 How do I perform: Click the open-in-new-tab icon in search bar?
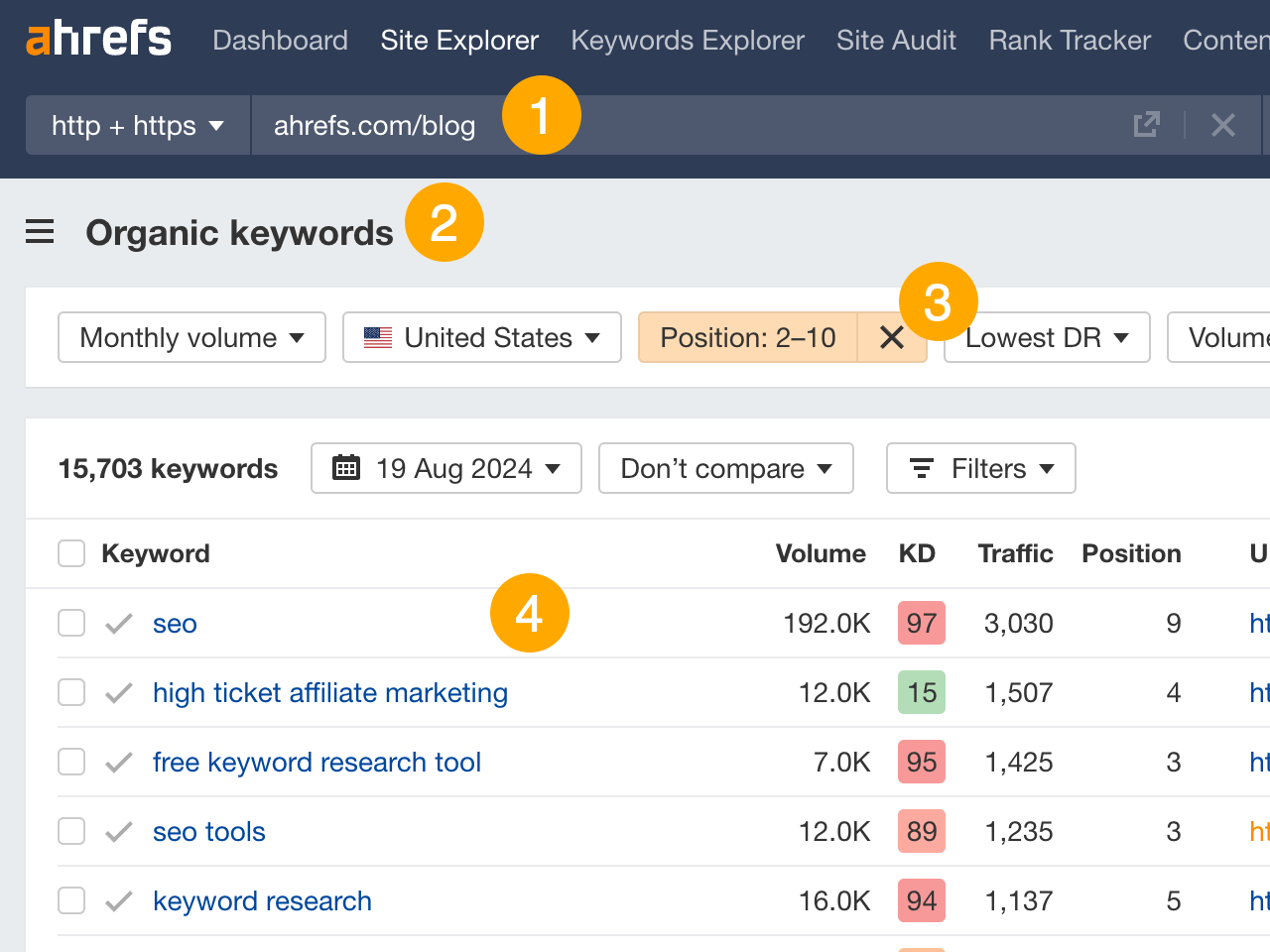(x=1146, y=125)
